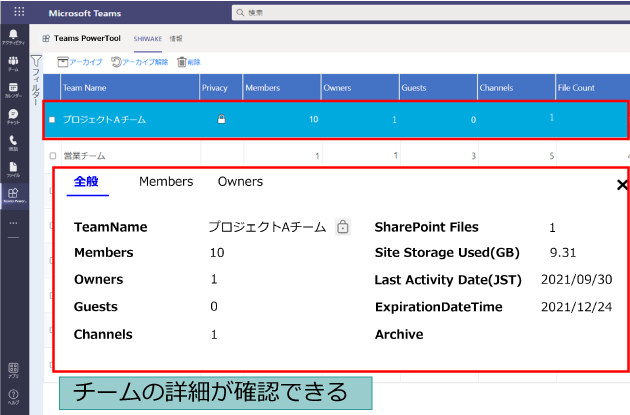Image resolution: width=630 pixels, height=415 pixels.
Task: Click the ExpirationDateTime label
Action: click(439, 307)
